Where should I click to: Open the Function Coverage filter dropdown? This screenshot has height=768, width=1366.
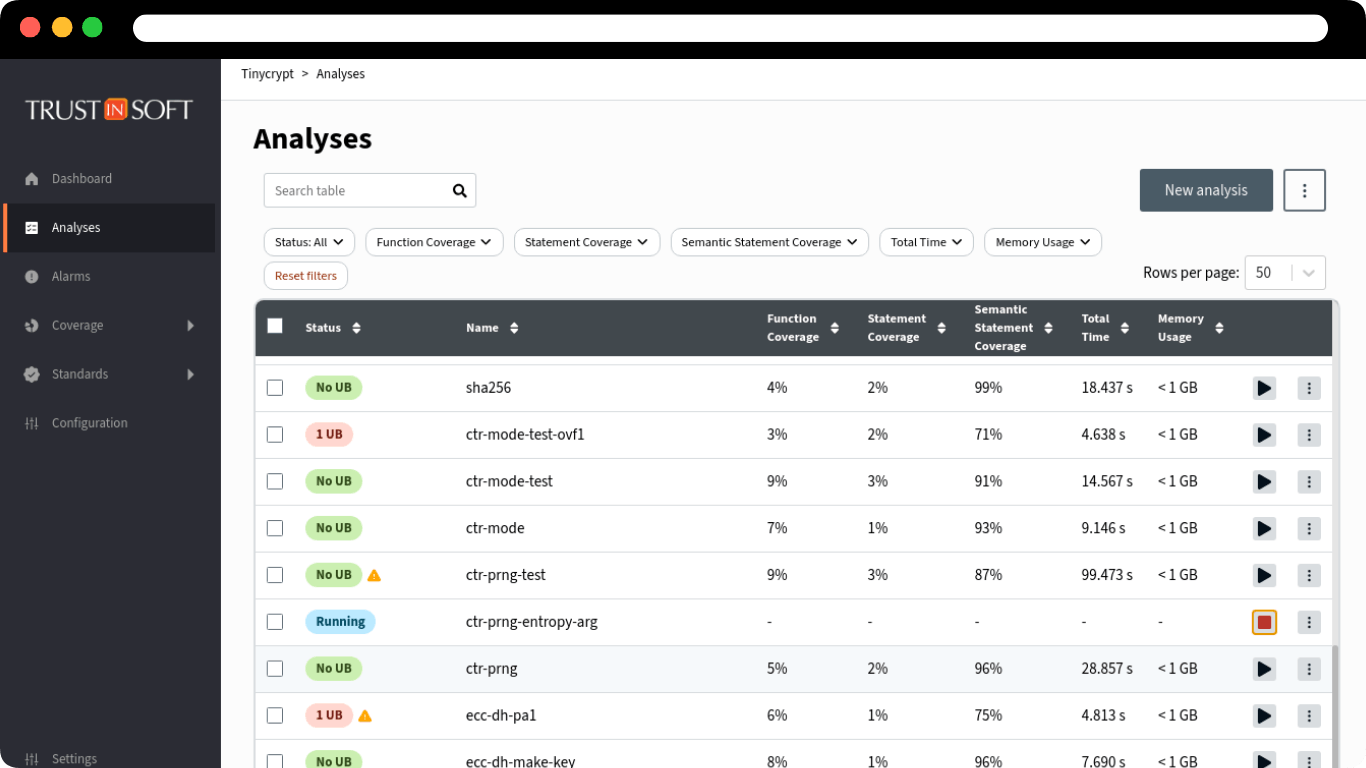[x=434, y=242]
